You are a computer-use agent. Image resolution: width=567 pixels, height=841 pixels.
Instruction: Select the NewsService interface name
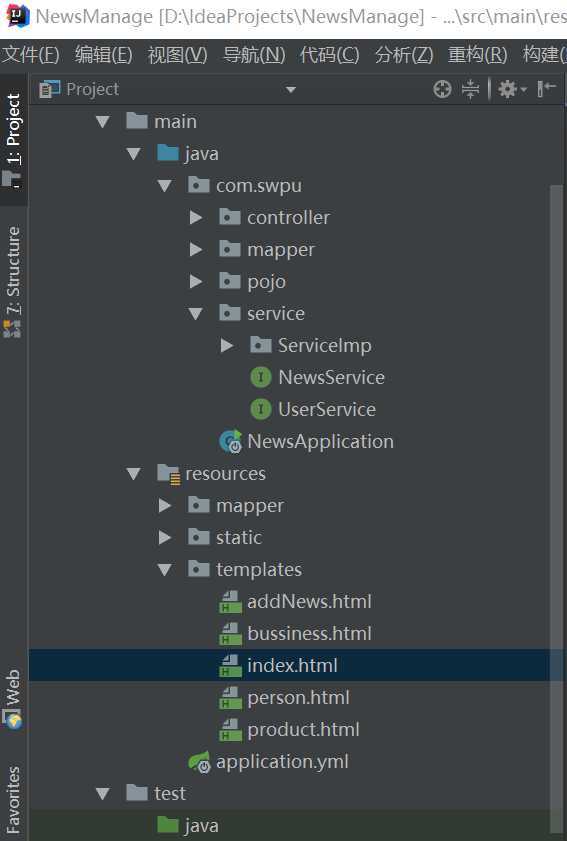332,377
